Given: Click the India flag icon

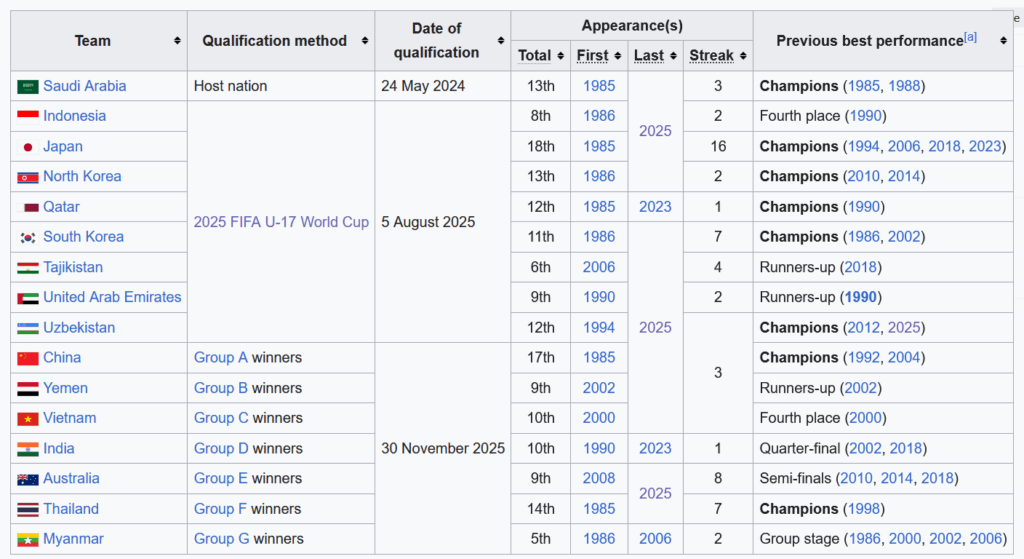Looking at the screenshot, I should coord(27,449).
